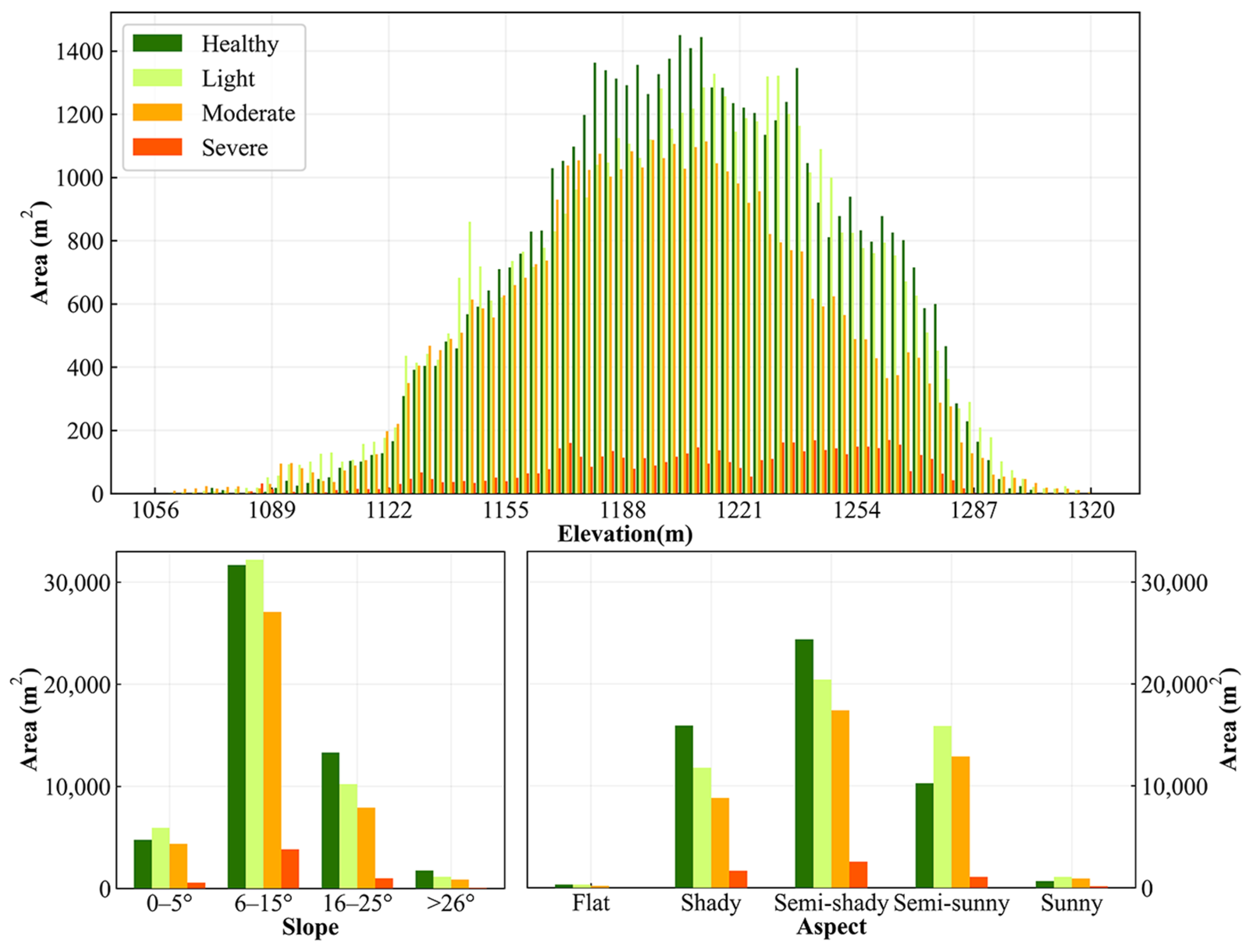This screenshot has width=1250, height=952.
Task: Click the Healthy legend label text
Action: pyautogui.click(x=240, y=44)
